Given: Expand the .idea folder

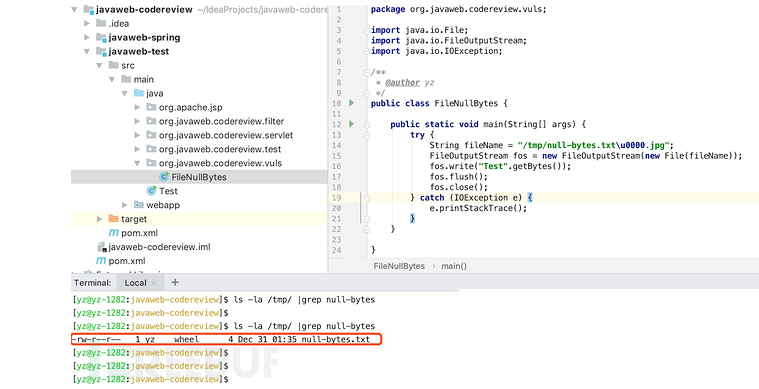Looking at the screenshot, I should point(87,23).
